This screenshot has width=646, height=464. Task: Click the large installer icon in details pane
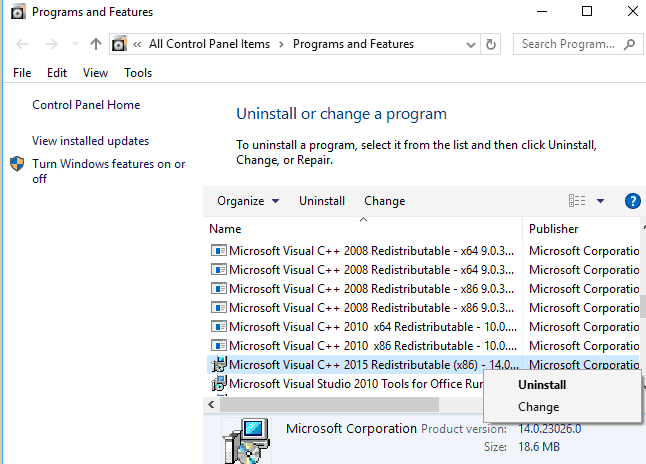[x=246, y=441]
